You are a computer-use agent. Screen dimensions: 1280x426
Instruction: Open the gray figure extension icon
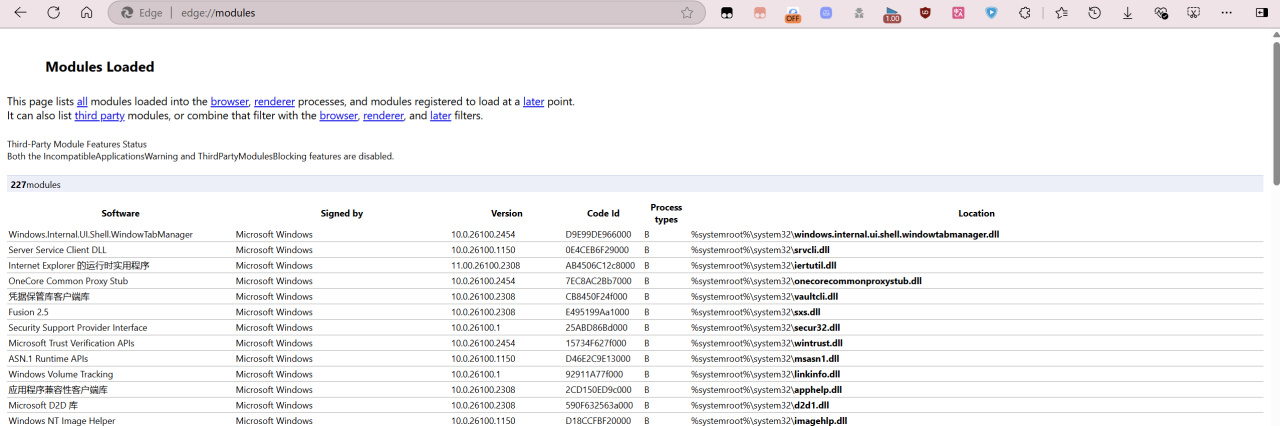pyautogui.click(x=859, y=13)
